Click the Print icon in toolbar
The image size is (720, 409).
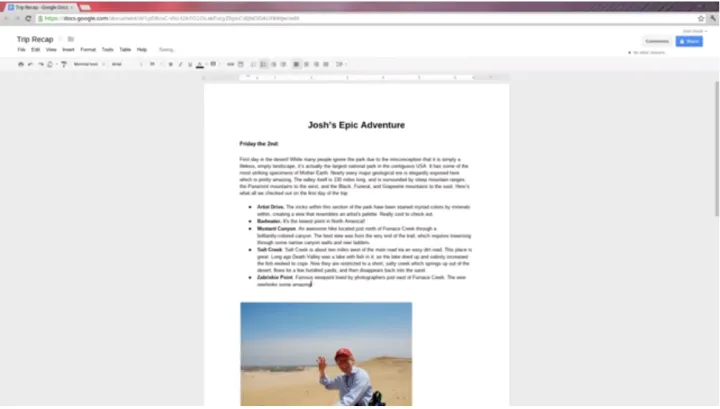pyautogui.click(x=21, y=64)
